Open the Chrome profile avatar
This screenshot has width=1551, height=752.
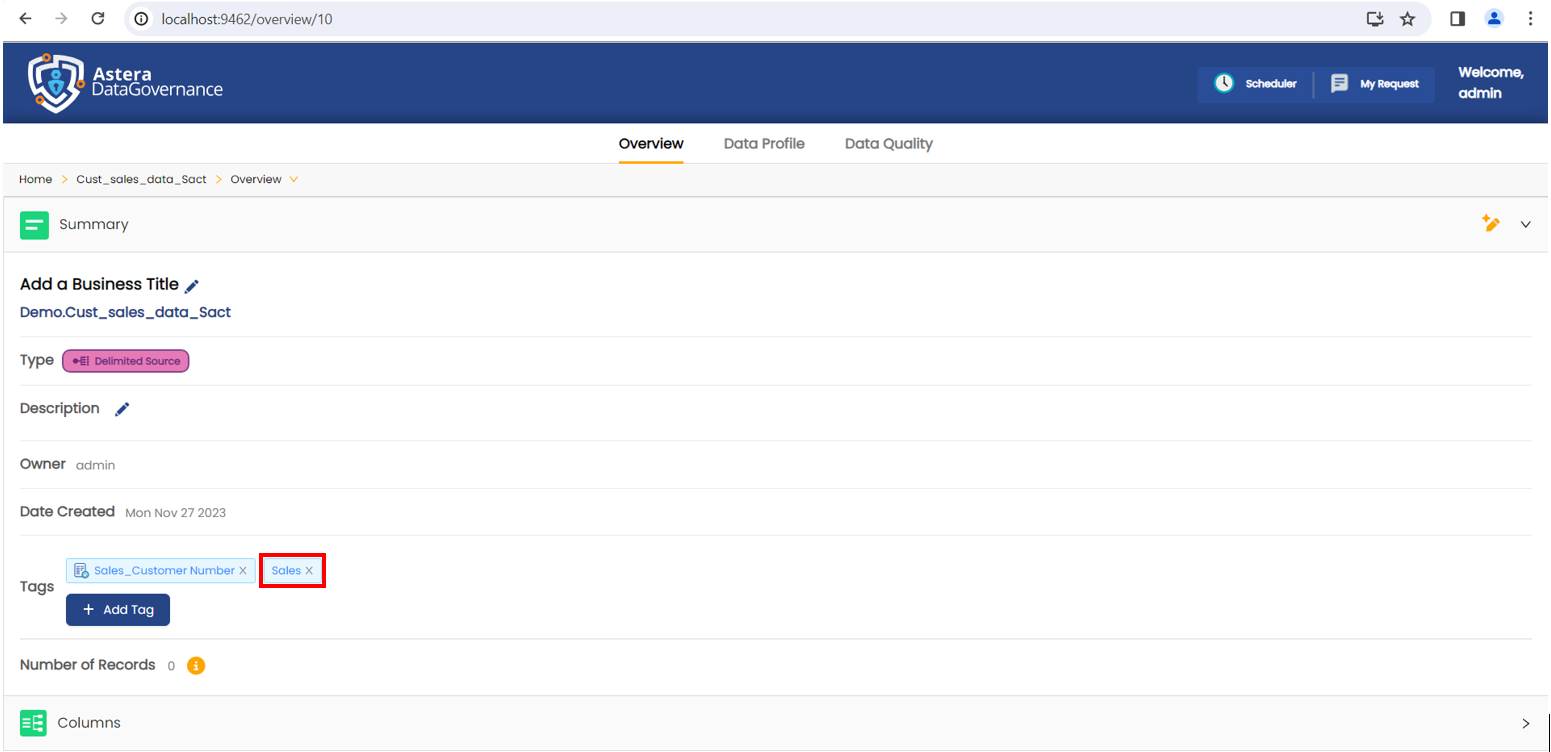(1494, 18)
